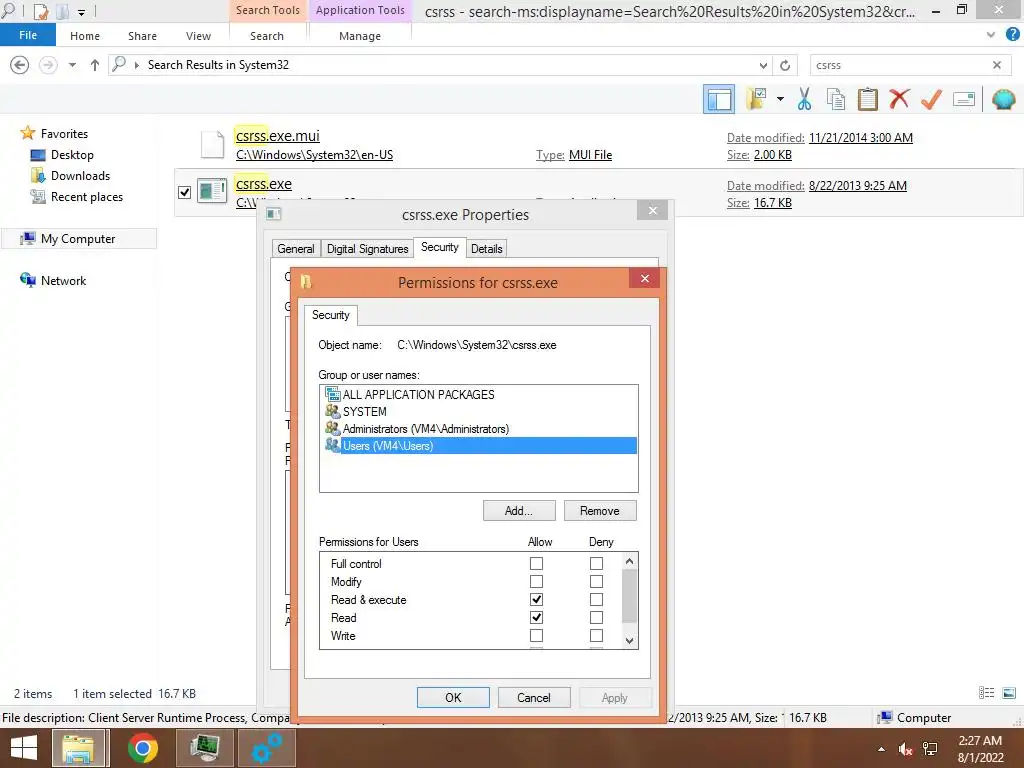
Task: Expand the ribbon chevron
Action: pos(991,35)
